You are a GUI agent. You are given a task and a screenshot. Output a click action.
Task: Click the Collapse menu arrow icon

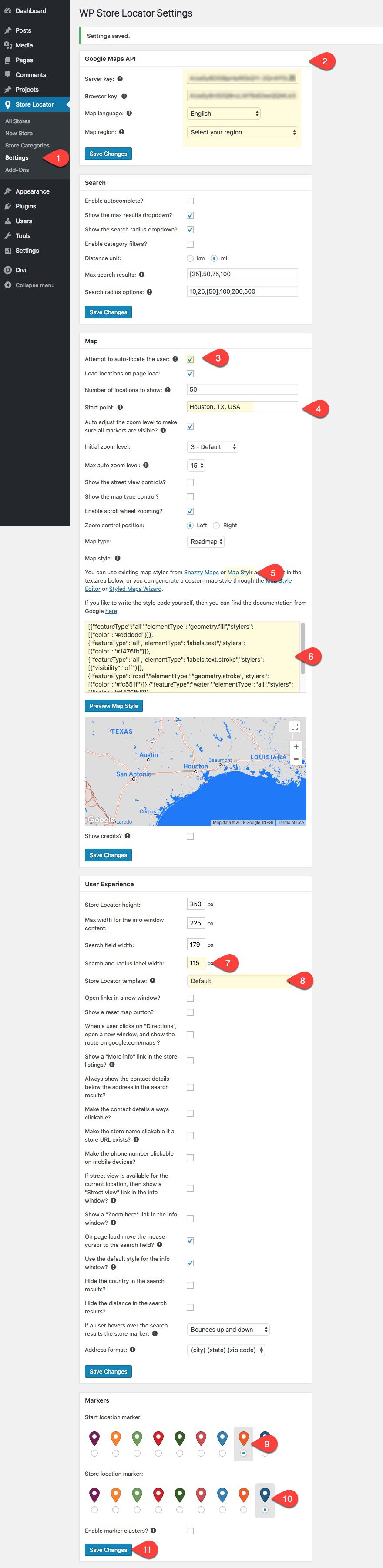tap(8, 285)
